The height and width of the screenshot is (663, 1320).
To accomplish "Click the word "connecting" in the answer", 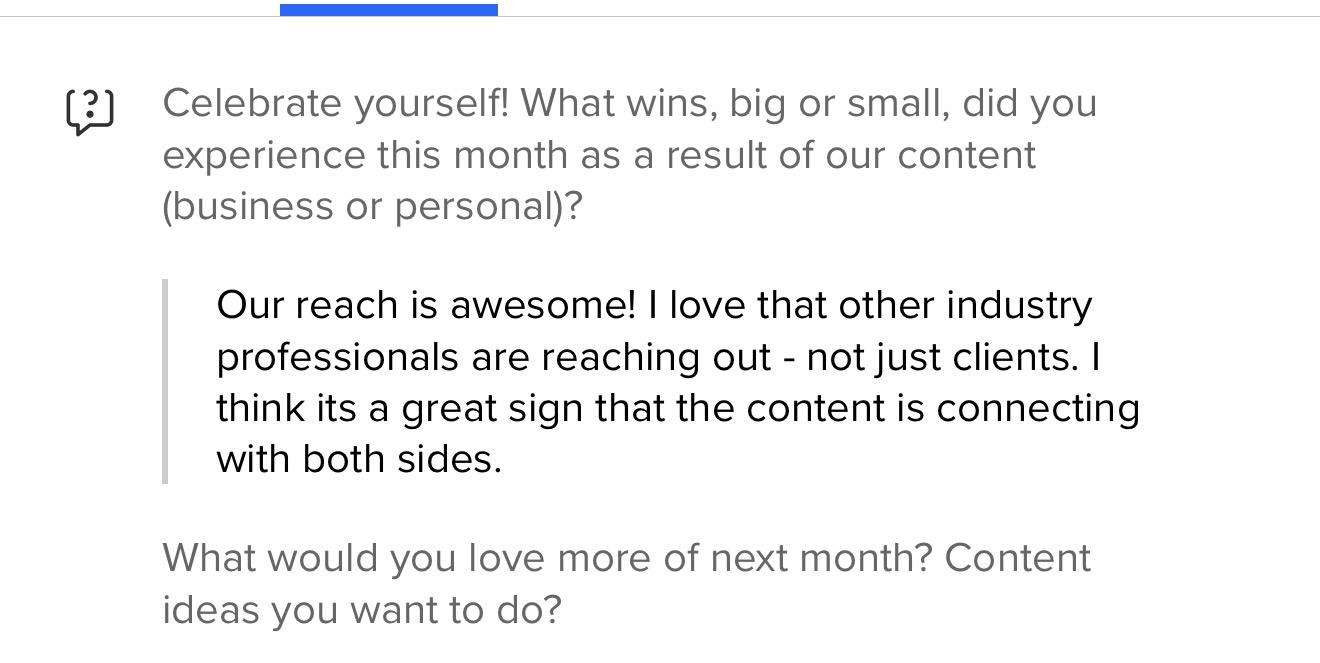I will pyautogui.click(x=1038, y=408).
